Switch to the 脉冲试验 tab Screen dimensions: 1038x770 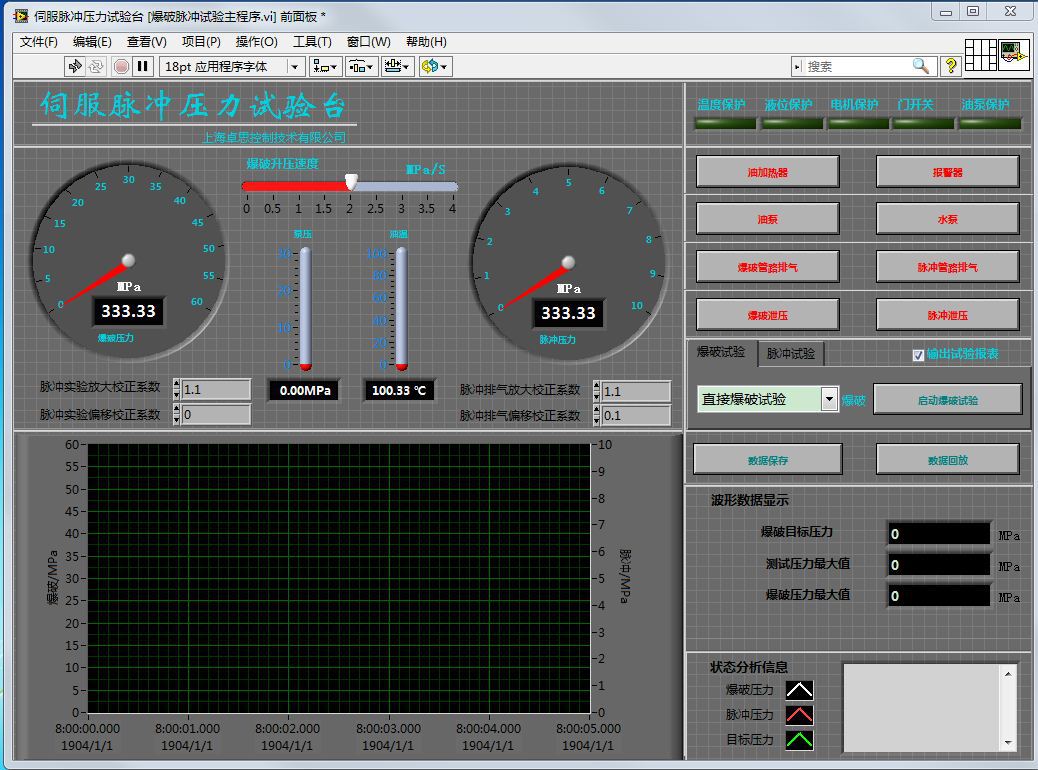coord(790,354)
